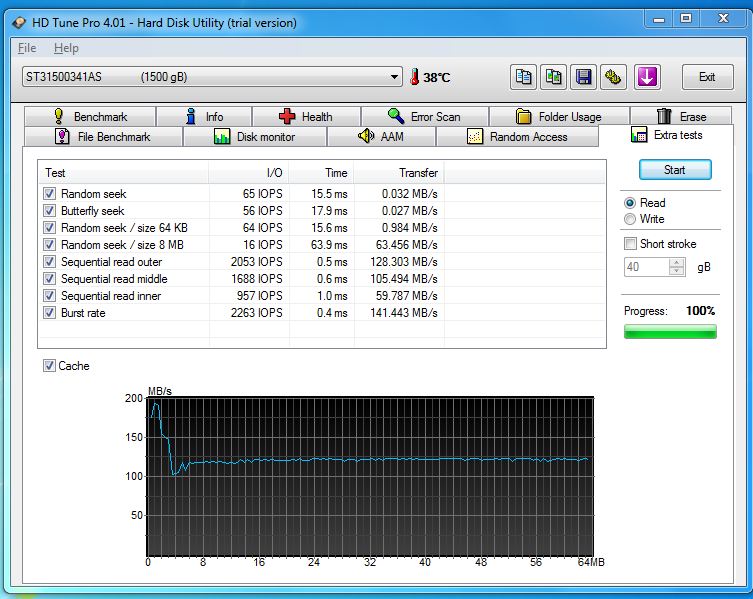The image size is (753, 599).
Task: Toggle Random seek / size 8 MB checkbox
Action: (x=49, y=244)
